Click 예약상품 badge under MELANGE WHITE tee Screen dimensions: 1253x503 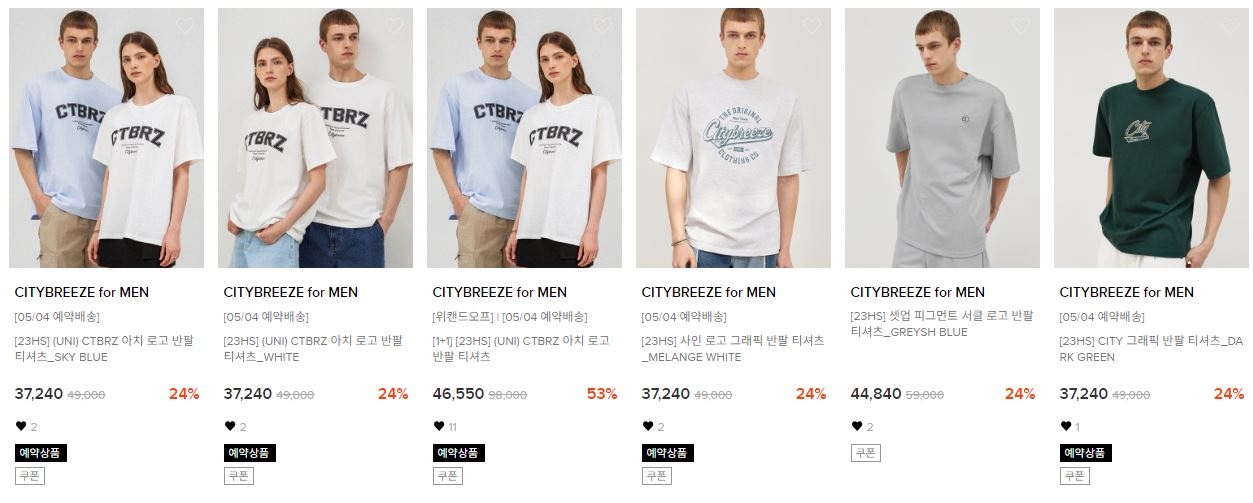[667, 453]
